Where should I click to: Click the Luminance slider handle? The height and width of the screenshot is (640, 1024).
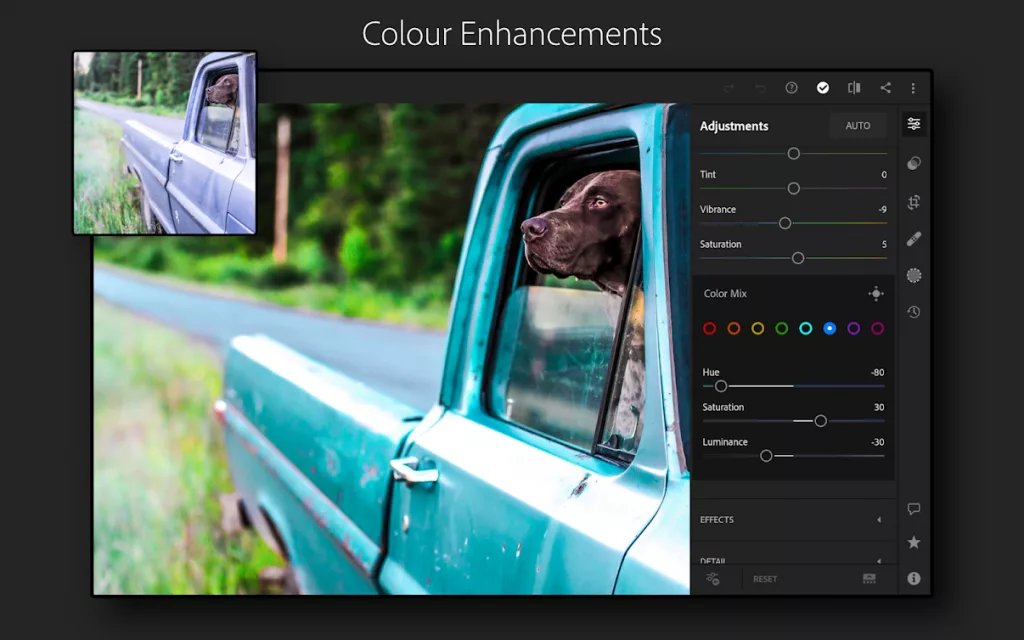coord(767,456)
